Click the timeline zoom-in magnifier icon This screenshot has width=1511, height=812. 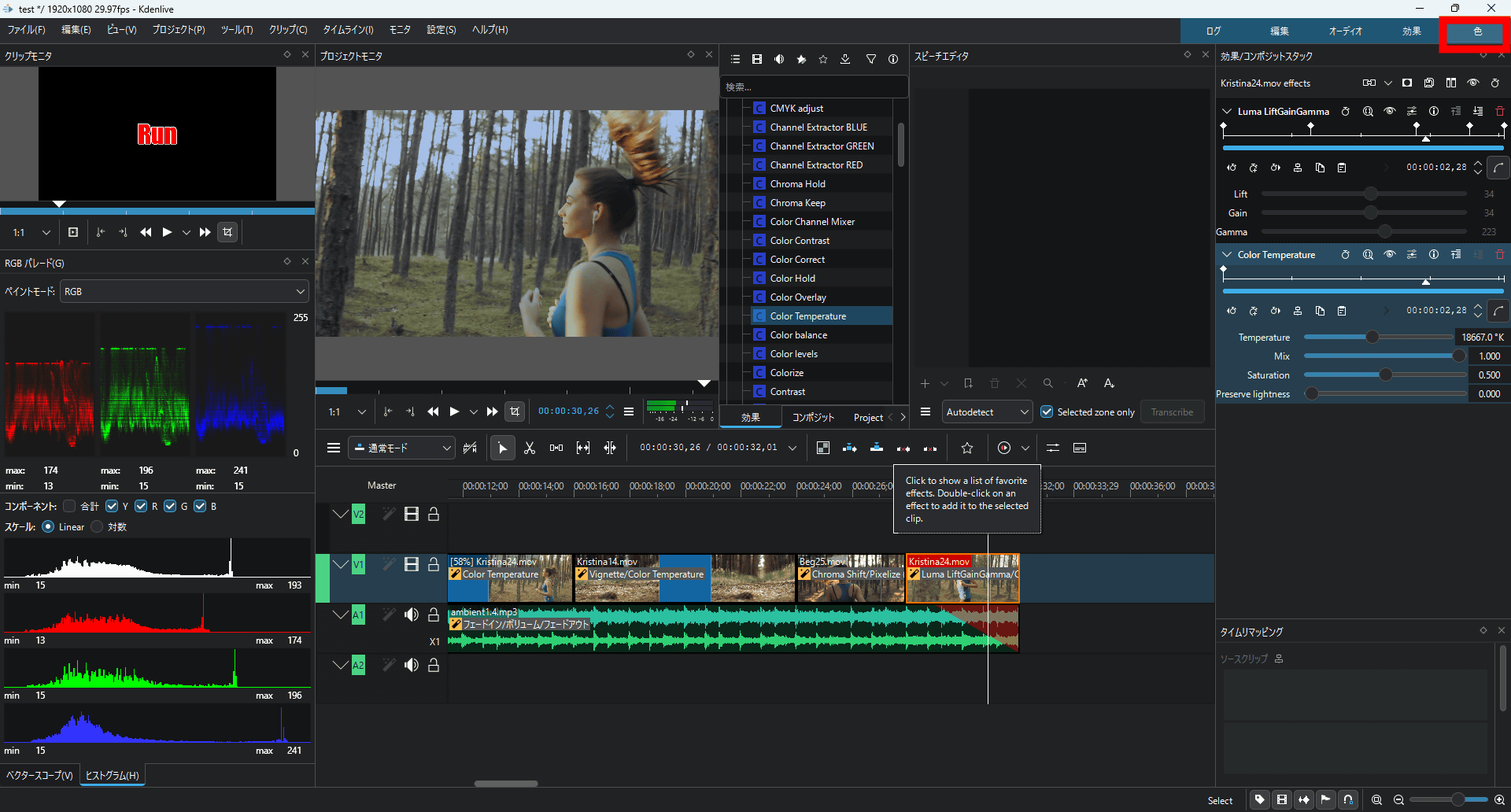pos(1499,799)
